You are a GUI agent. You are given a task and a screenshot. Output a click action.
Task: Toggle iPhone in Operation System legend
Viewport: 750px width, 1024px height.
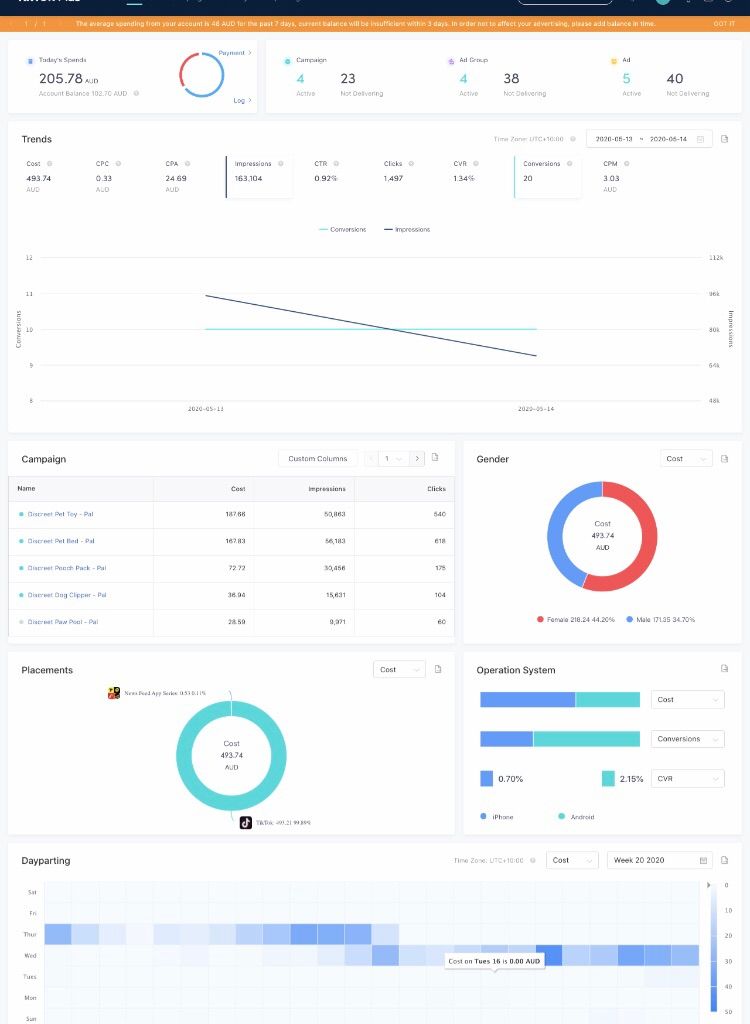[497, 817]
